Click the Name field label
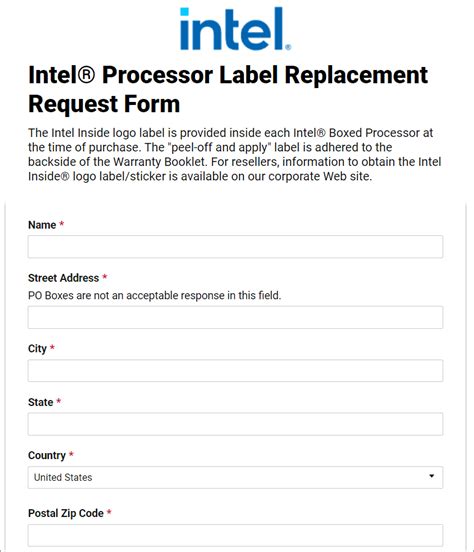This screenshot has height=552, width=474. tap(42, 225)
